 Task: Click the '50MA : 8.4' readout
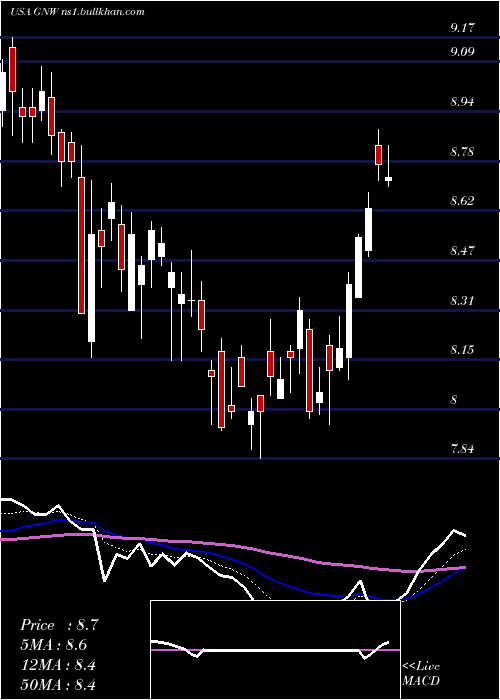click(58, 684)
